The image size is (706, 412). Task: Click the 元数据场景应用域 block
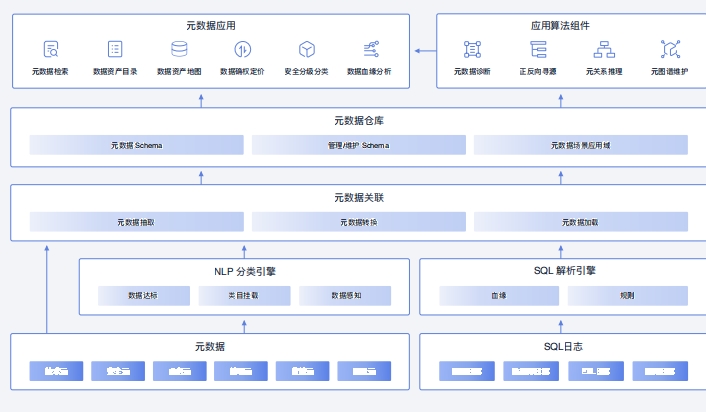coord(581,145)
